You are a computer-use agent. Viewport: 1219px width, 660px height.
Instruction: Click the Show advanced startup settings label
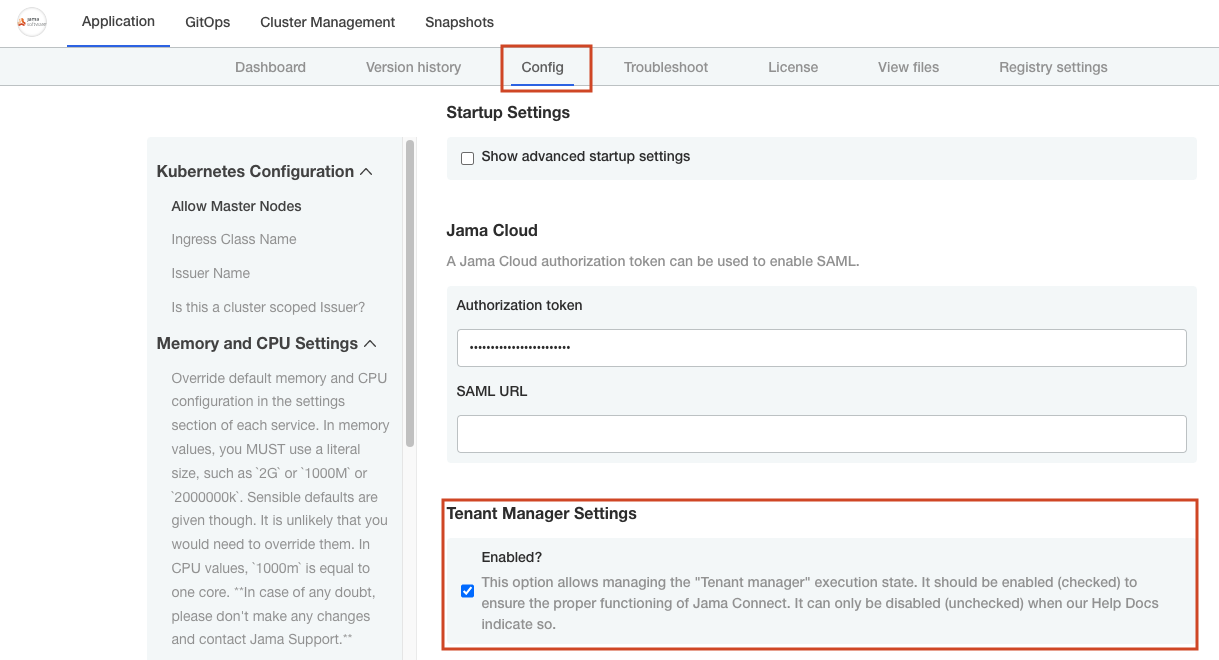click(x=586, y=157)
